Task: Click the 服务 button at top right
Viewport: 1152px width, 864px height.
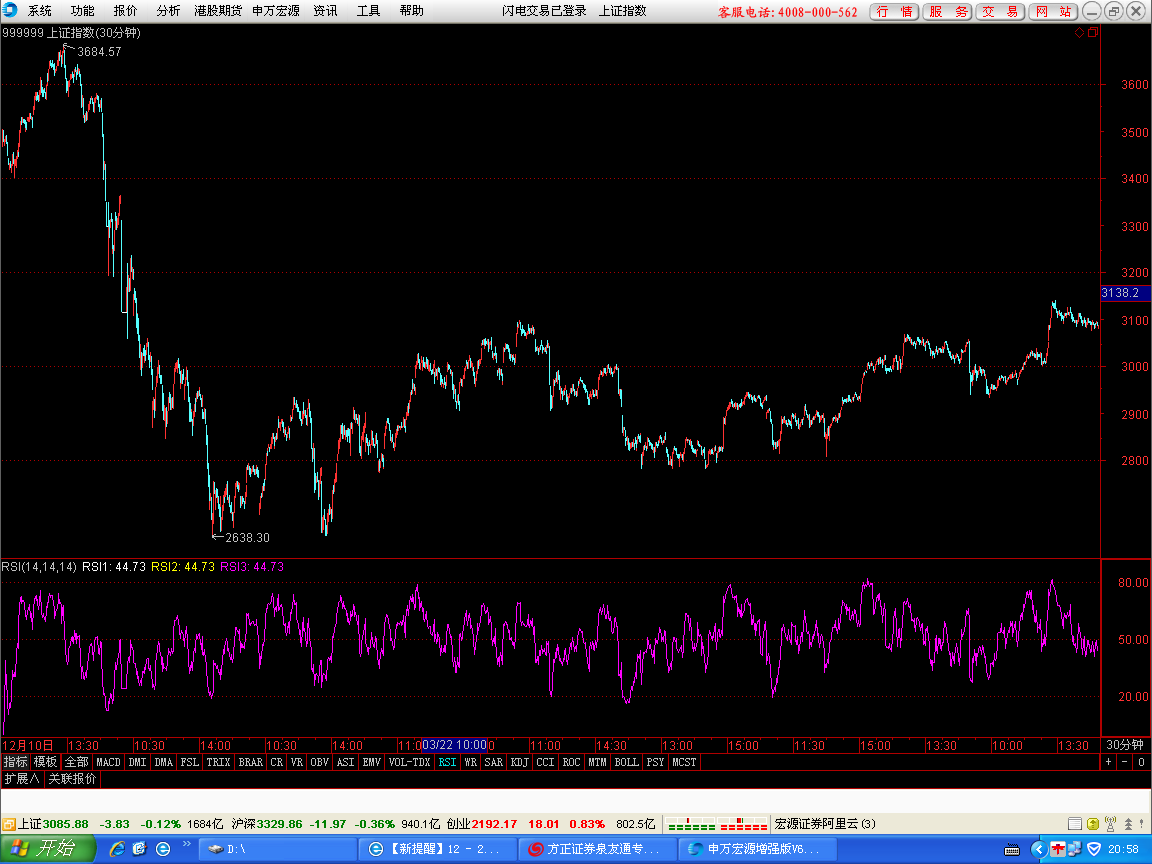Action: 947,12
